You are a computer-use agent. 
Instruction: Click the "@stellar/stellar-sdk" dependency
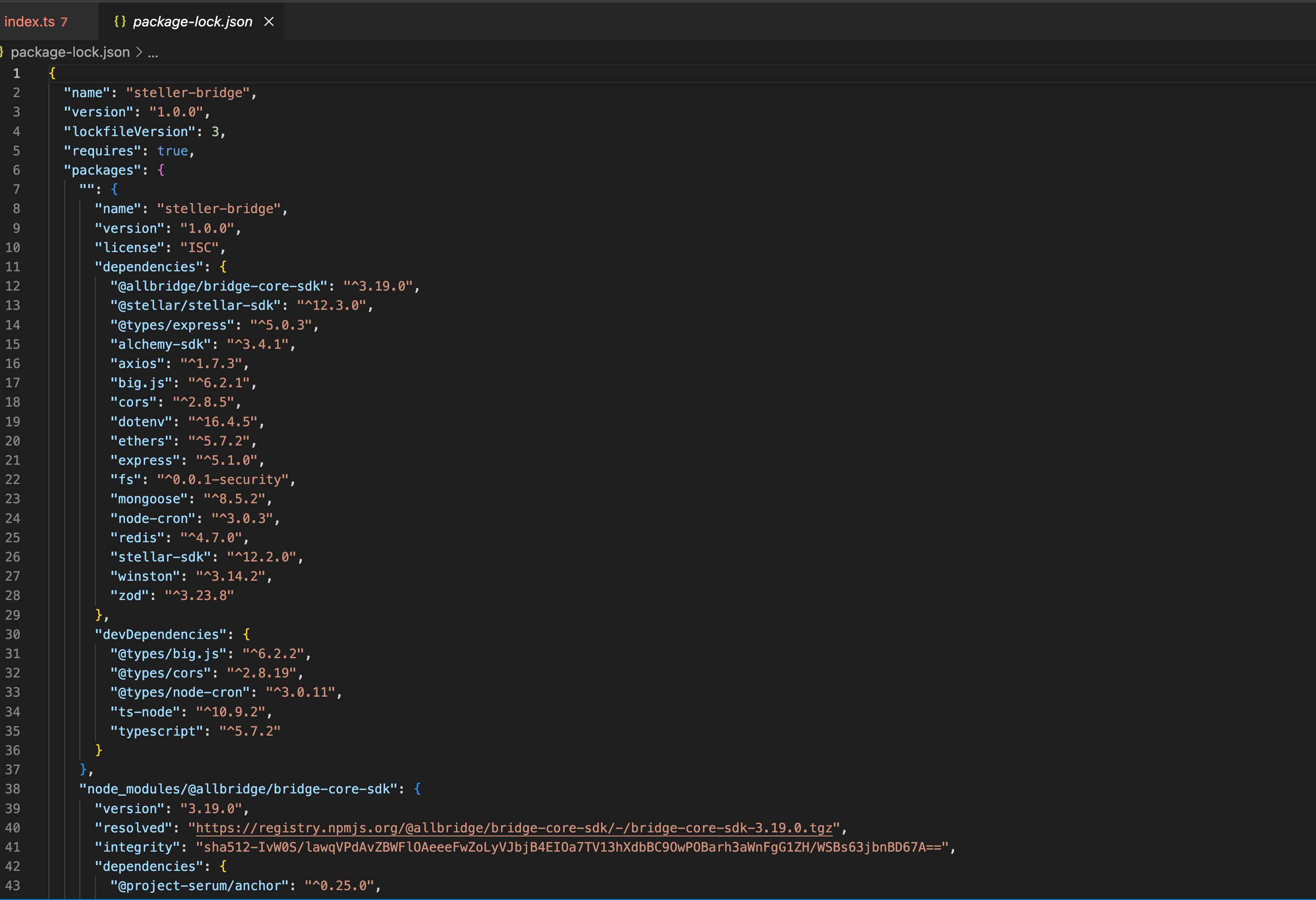[x=196, y=306]
